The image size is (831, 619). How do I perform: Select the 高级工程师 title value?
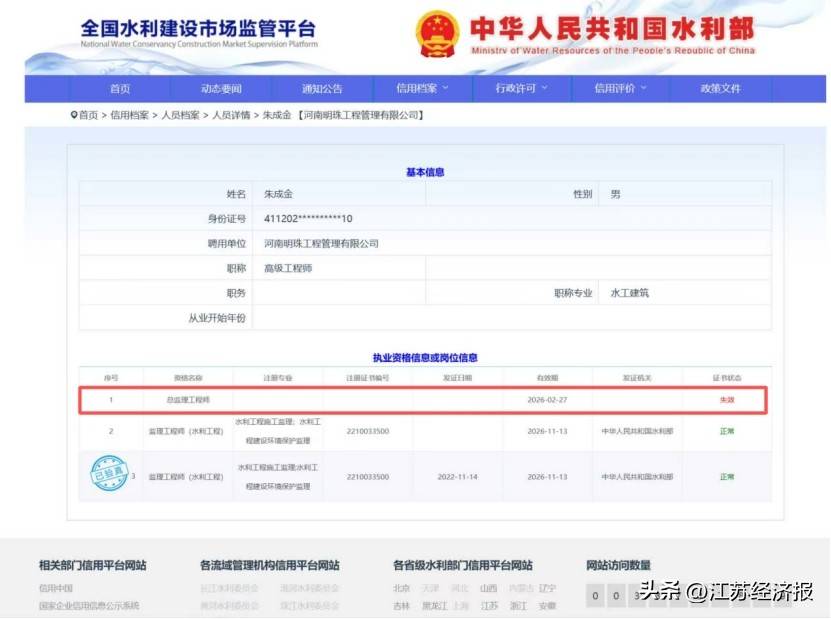coord(288,268)
